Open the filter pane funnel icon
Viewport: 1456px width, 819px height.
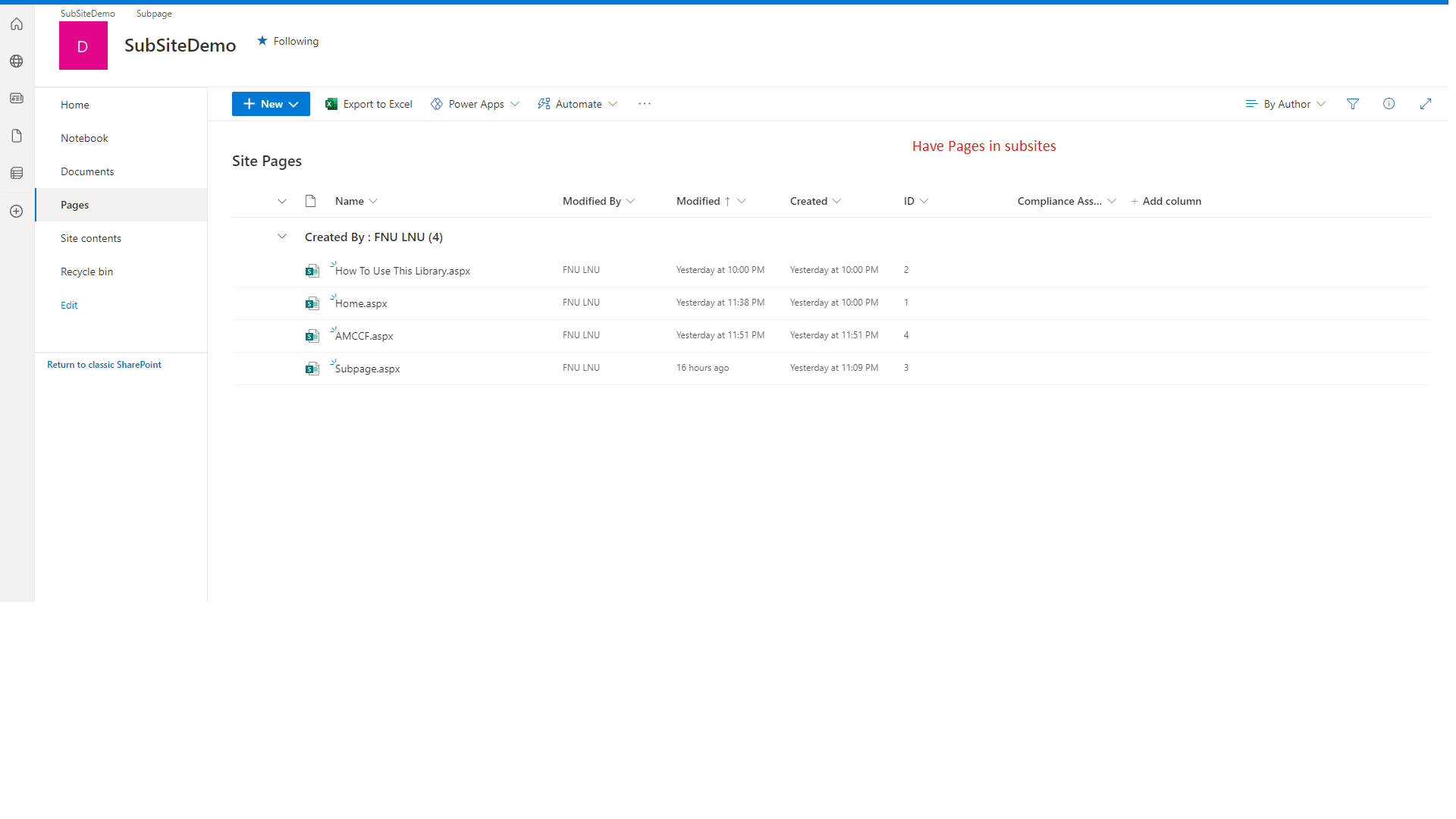coord(1353,104)
